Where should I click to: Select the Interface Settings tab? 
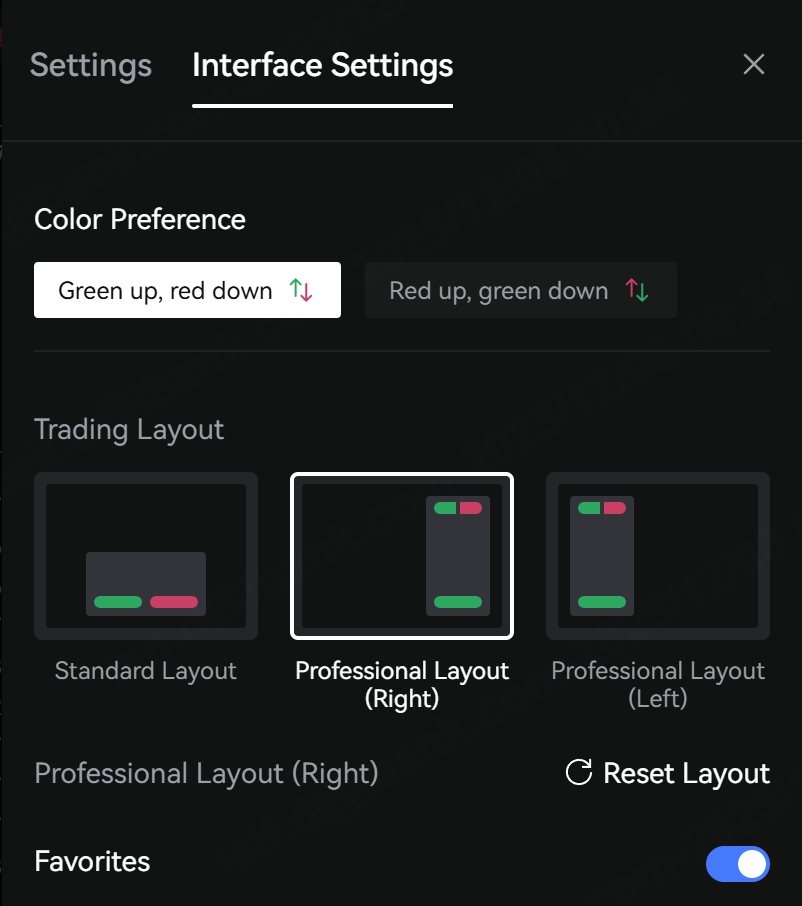(322, 66)
